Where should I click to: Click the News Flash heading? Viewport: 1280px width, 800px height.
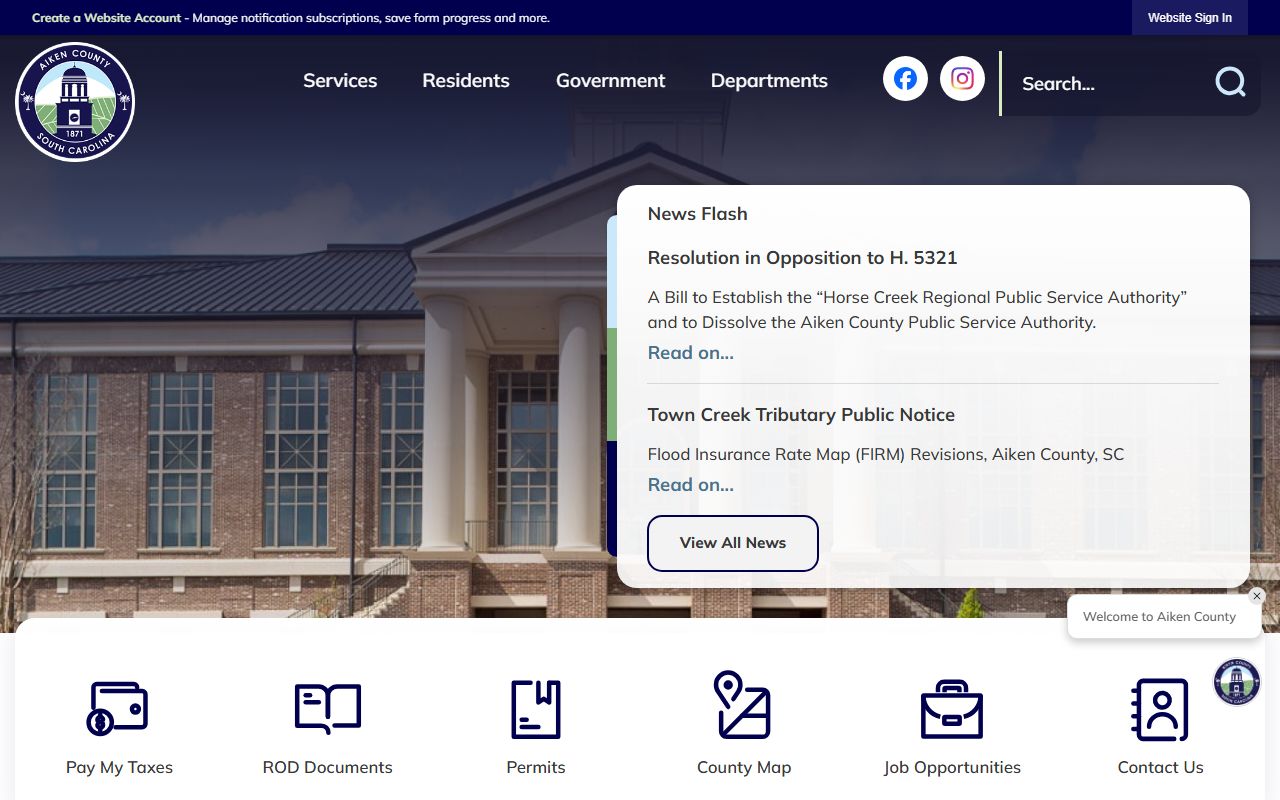point(697,214)
